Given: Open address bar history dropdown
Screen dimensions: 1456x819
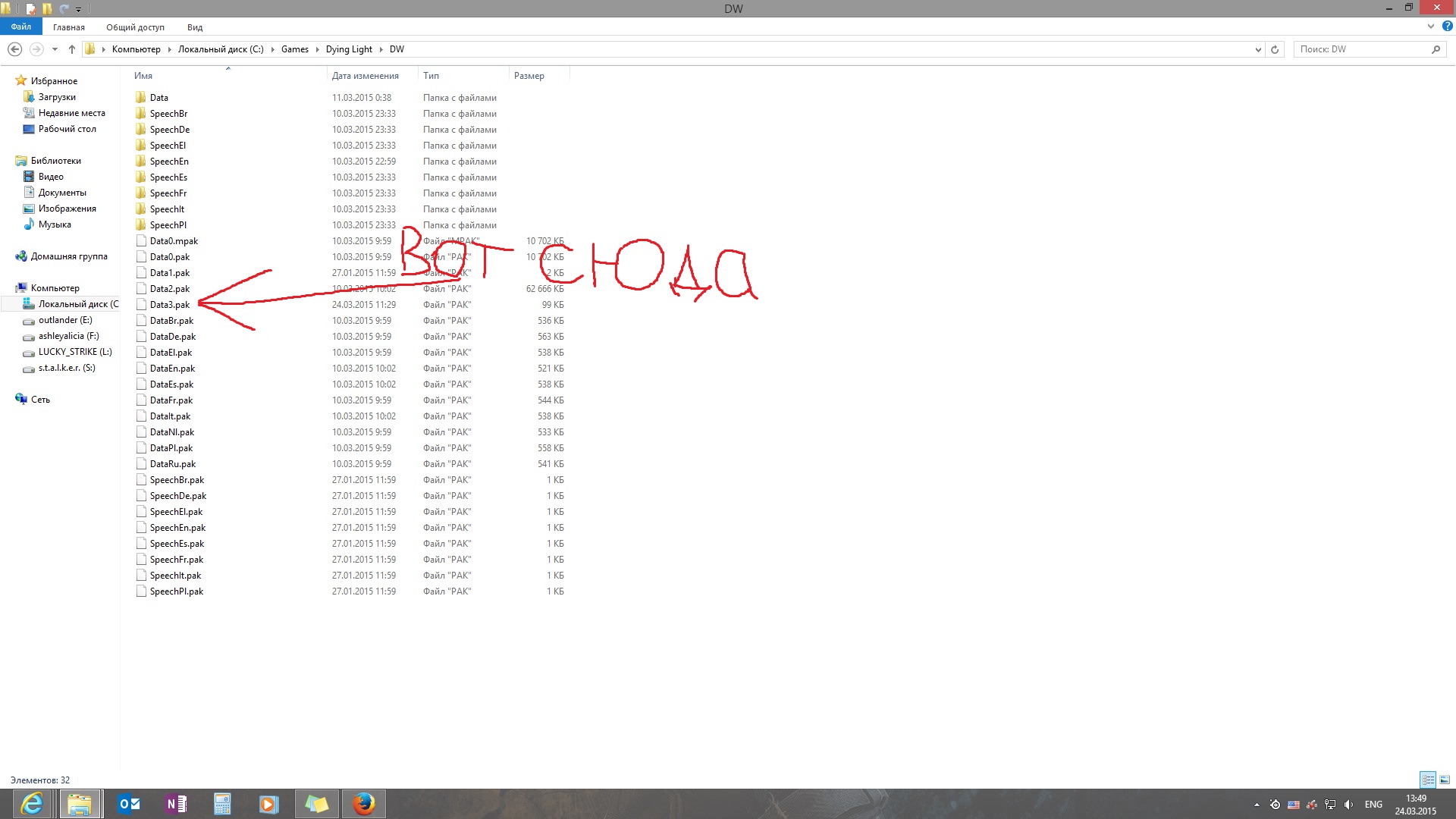Looking at the screenshot, I should tap(1258, 49).
